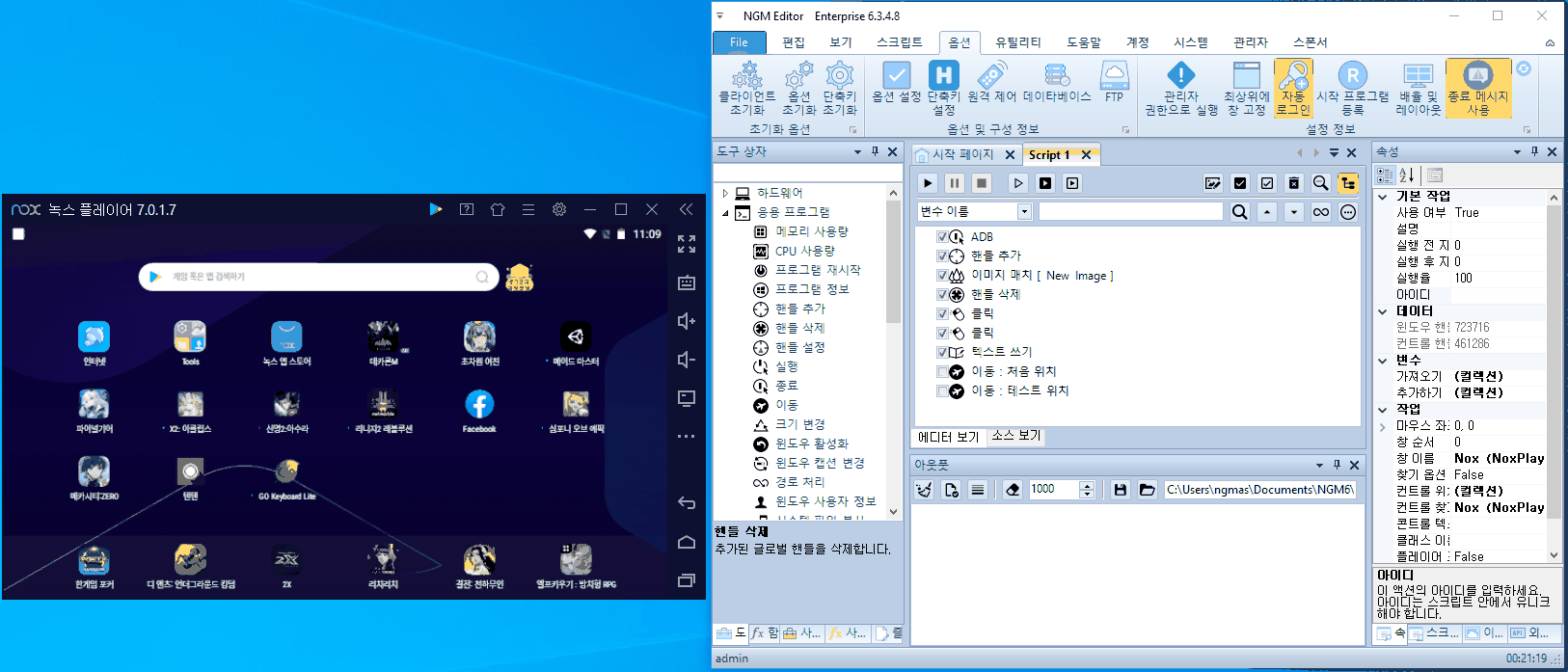Toggle 최상위에 창 고정 ribbon button

[x=1247, y=88]
